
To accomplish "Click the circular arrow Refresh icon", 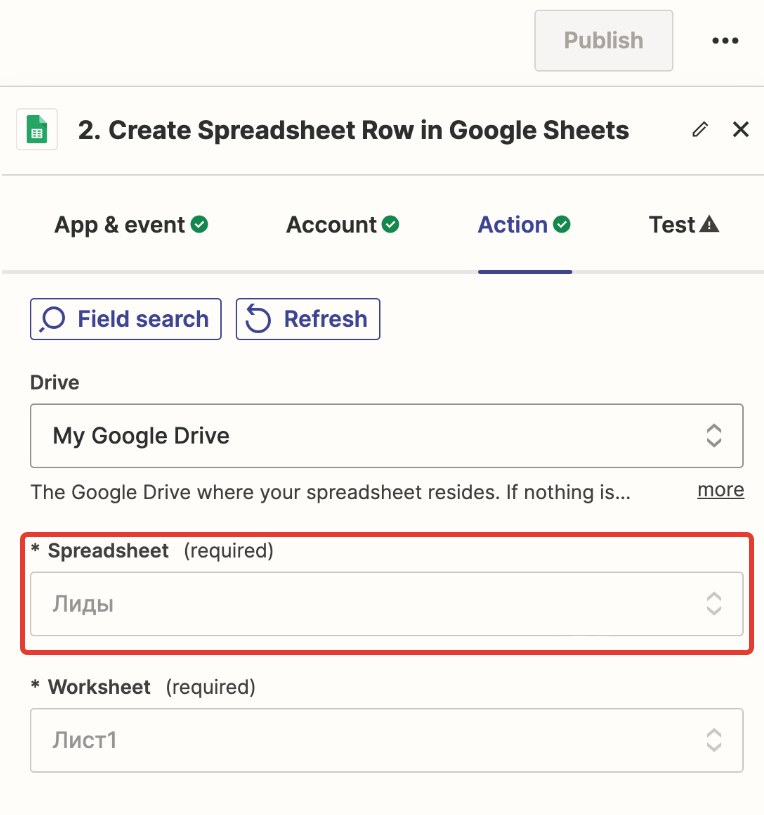I will point(259,319).
